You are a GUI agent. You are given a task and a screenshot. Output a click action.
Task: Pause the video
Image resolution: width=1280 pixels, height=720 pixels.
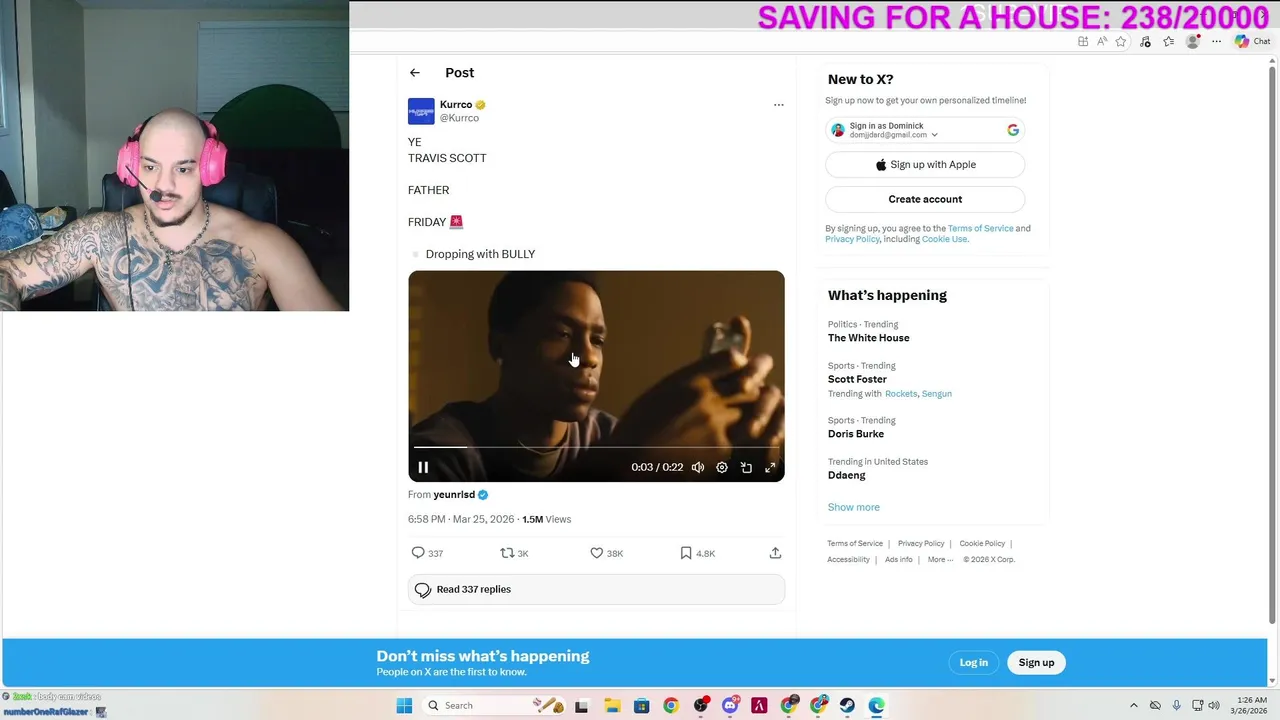[423, 467]
